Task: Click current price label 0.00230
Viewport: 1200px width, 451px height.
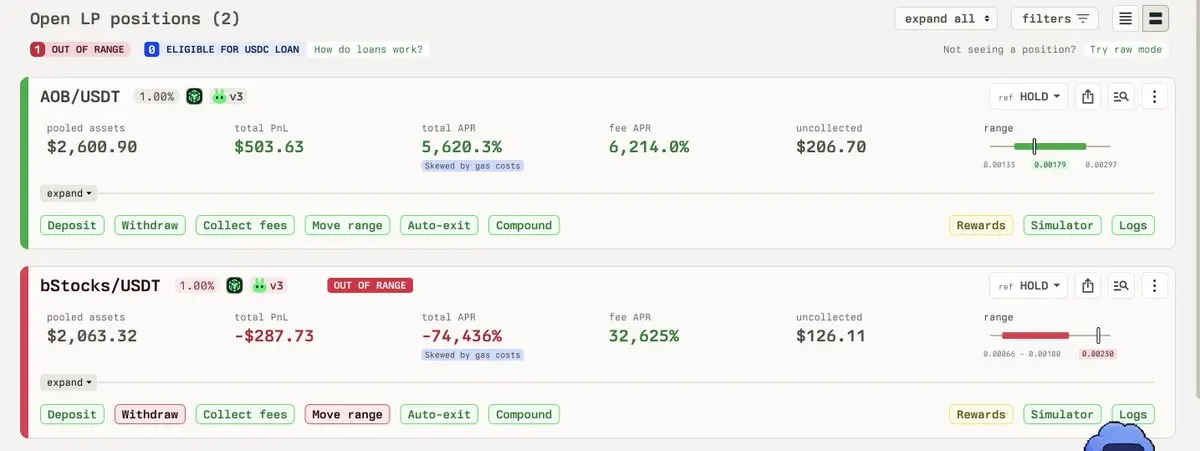Action: pos(1098,354)
